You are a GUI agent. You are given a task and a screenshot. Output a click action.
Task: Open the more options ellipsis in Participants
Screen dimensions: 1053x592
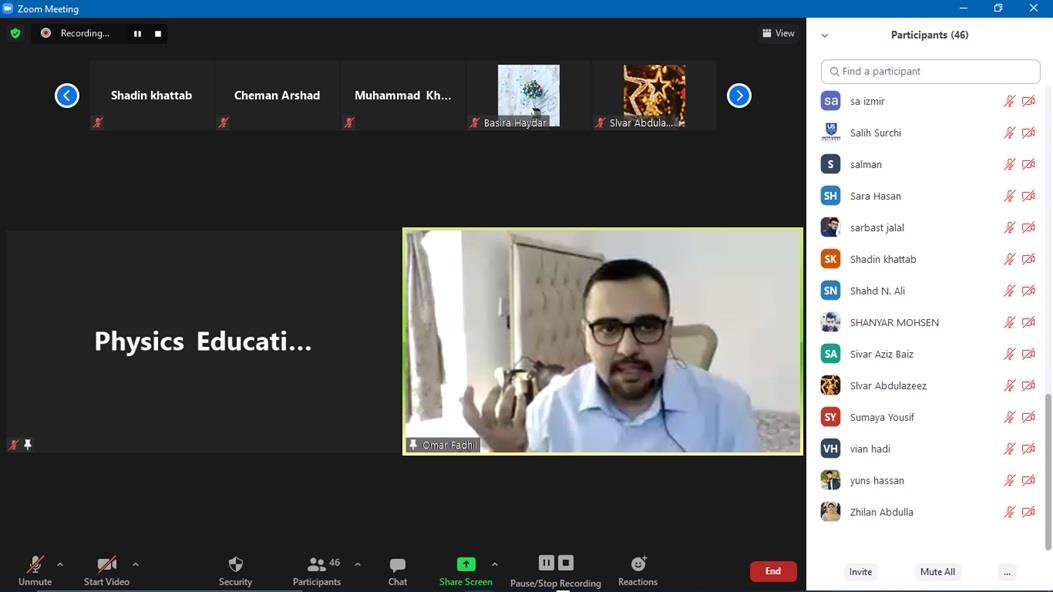(x=1007, y=572)
